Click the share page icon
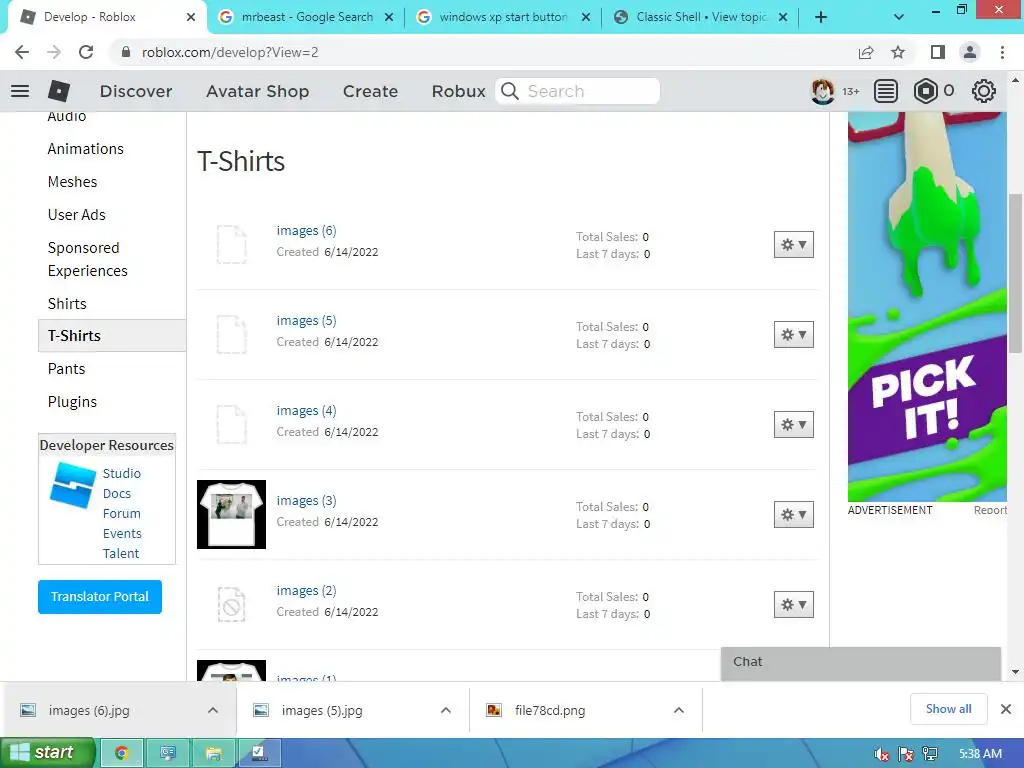Viewport: 1024px width, 768px height. coord(866,52)
